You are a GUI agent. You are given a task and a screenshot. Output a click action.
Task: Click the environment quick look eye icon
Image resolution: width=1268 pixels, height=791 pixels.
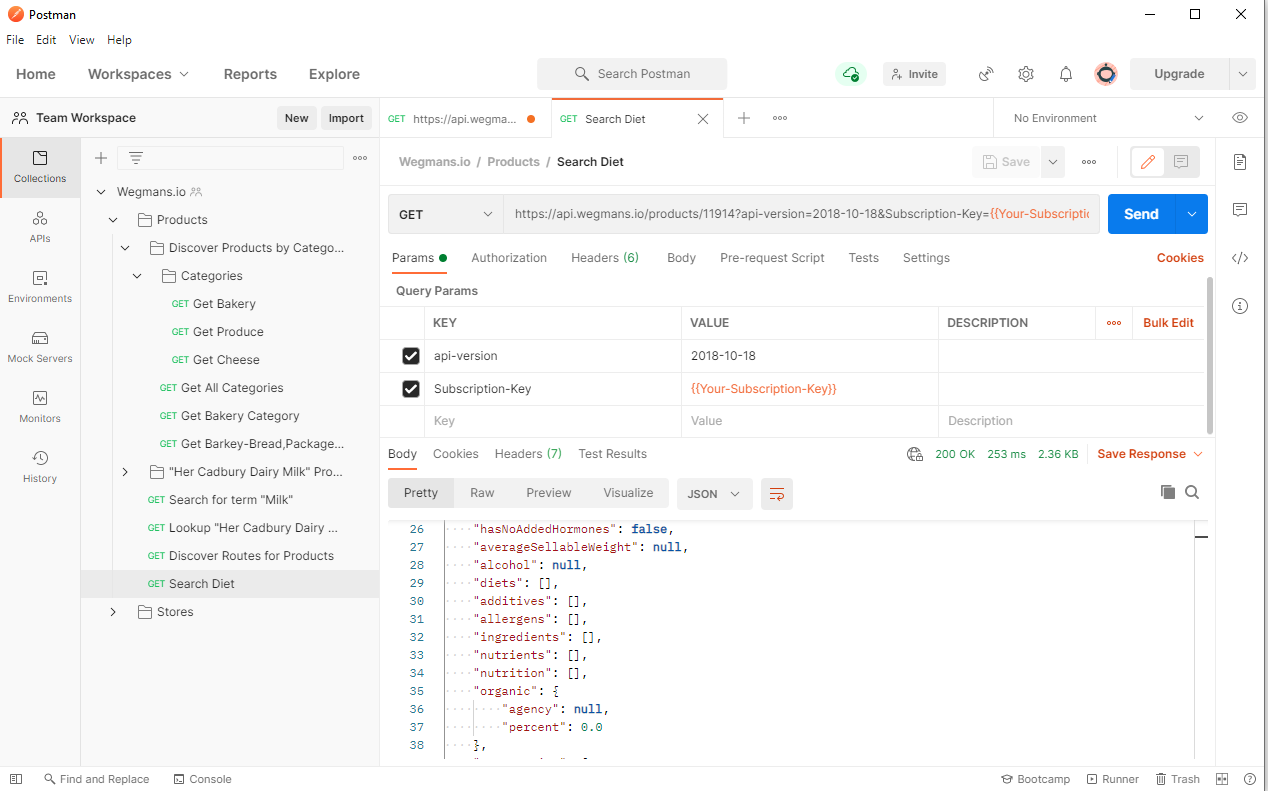(x=1240, y=118)
